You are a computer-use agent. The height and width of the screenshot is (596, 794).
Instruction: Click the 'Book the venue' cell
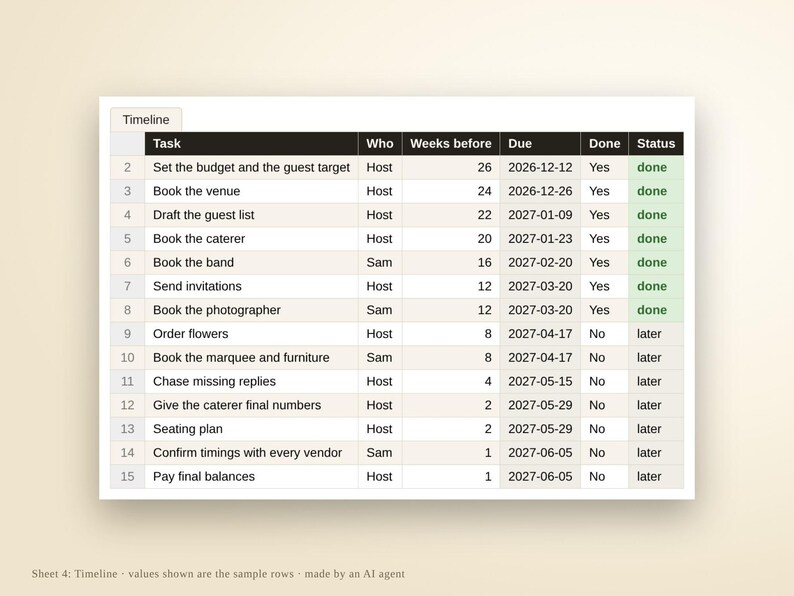251,191
